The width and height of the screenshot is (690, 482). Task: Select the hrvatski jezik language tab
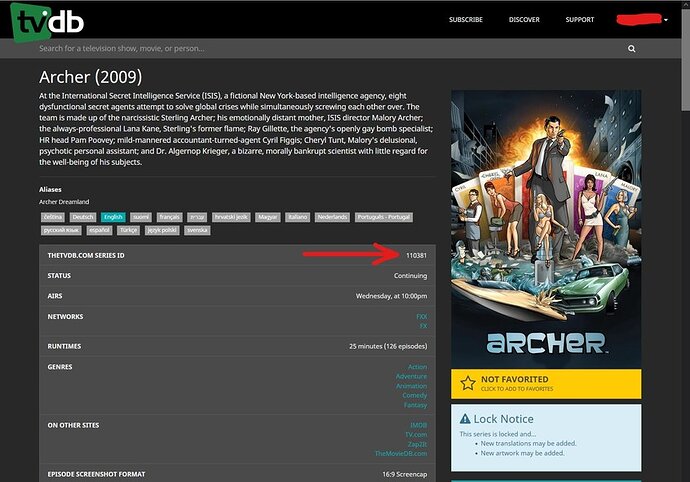231,217
